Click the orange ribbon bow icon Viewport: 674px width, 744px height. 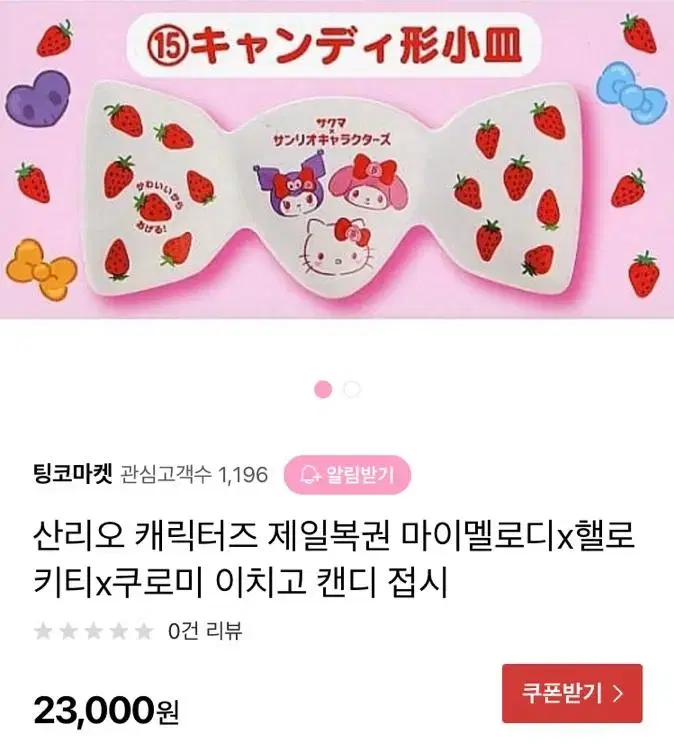[41, 270]
